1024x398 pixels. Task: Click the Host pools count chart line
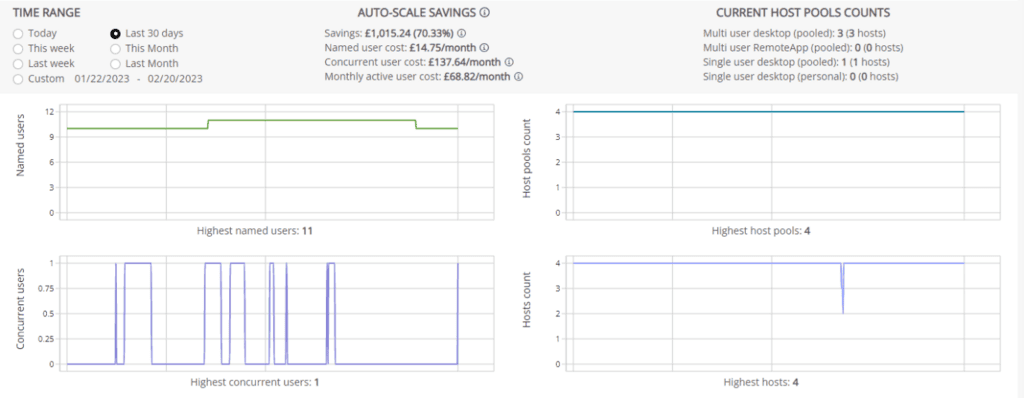pyautogui.click(x=768, y=112)
